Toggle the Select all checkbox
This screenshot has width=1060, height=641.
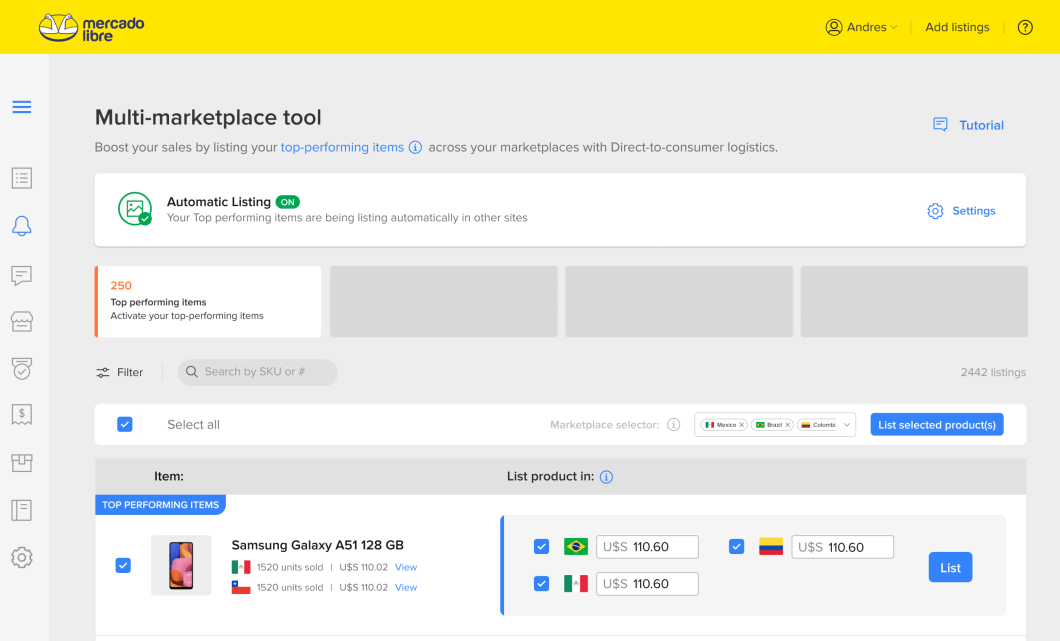125,424
